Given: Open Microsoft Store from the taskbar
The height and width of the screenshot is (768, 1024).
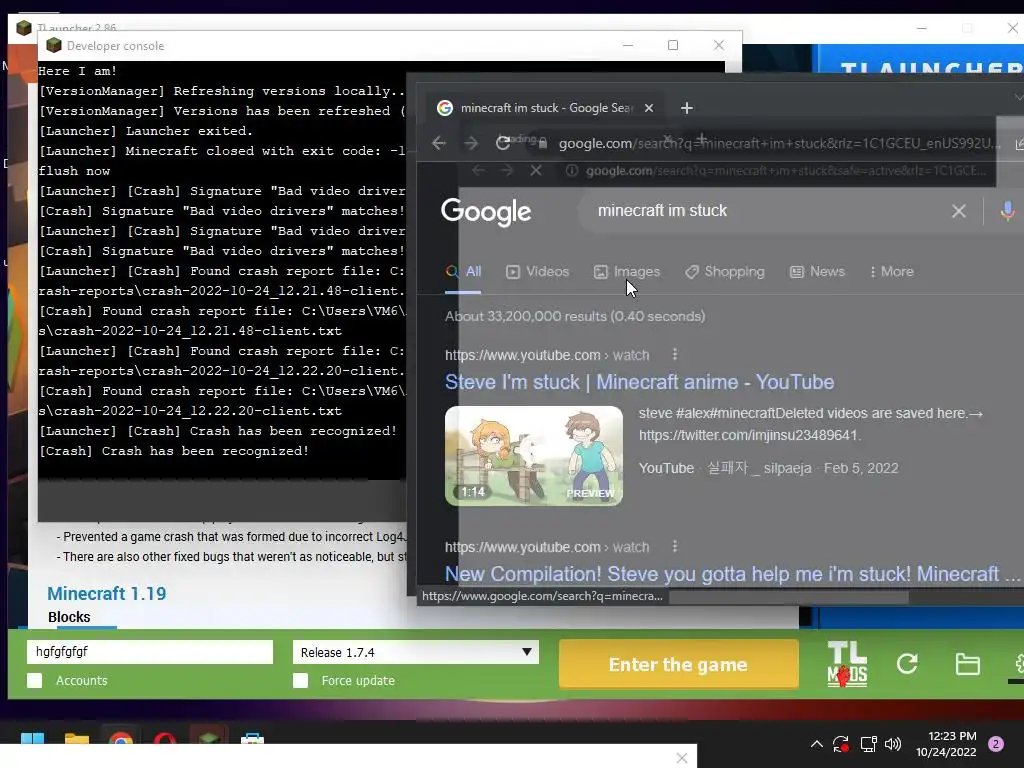Looking at the screenshot, I should (x=252, y=738).
